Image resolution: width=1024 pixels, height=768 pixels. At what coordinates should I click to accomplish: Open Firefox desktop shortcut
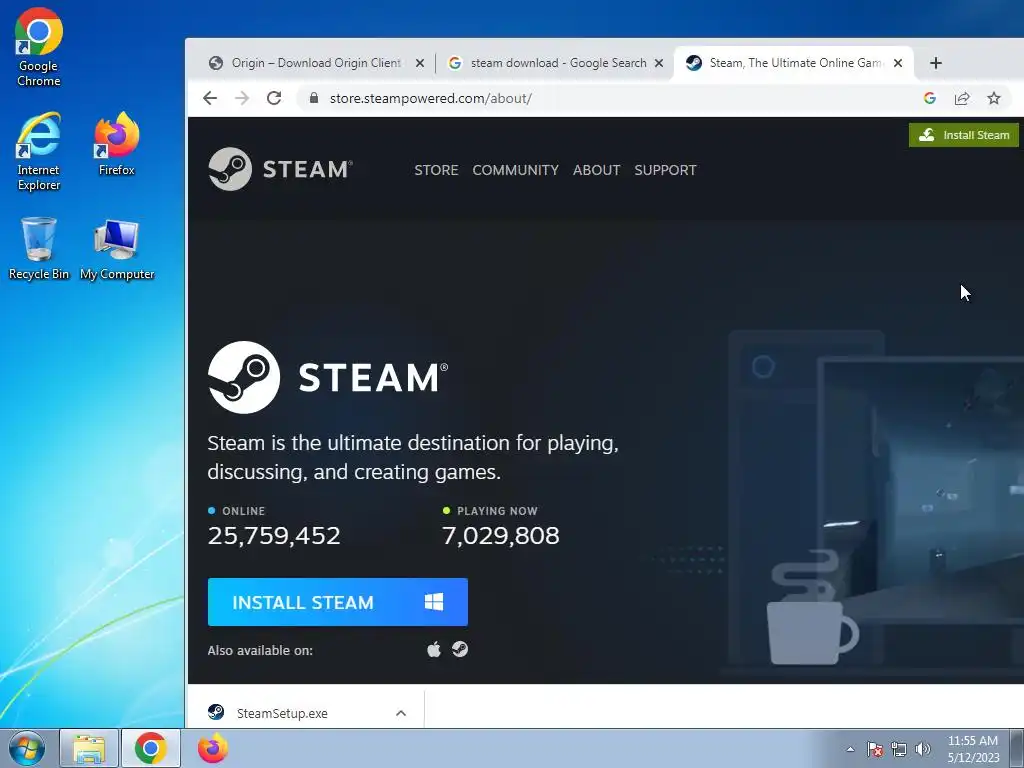tap(116, 144)
